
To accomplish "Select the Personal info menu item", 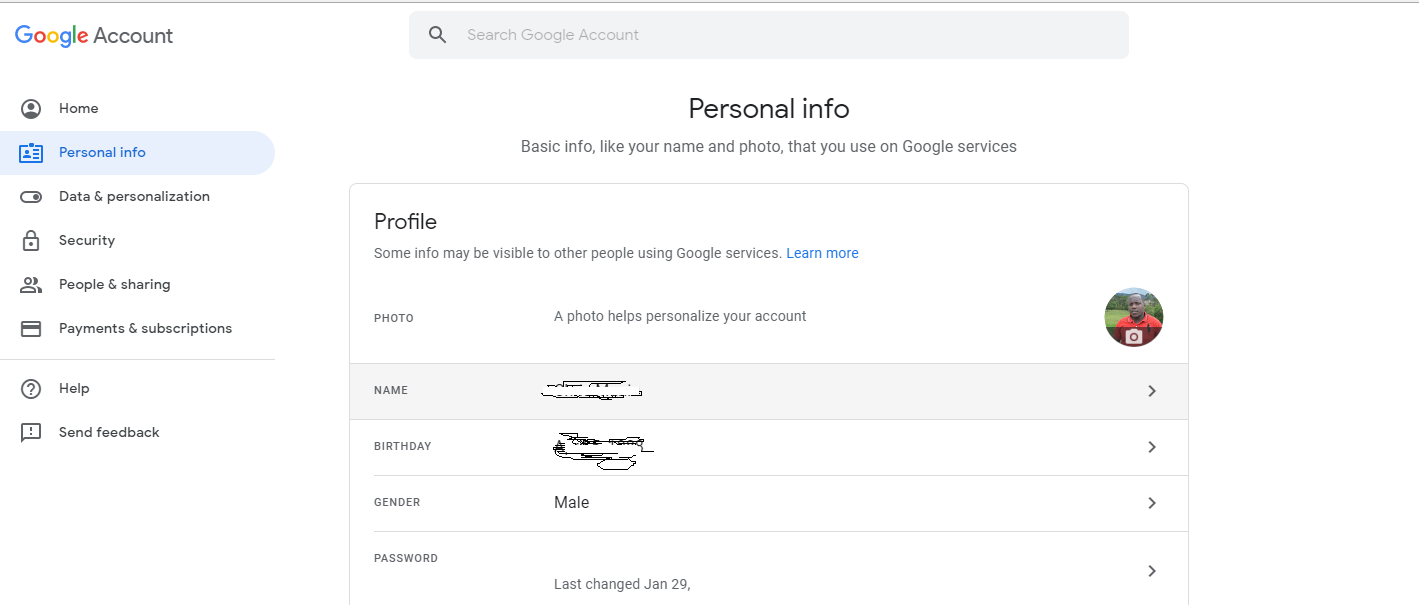I will click(x=137, y=152).
